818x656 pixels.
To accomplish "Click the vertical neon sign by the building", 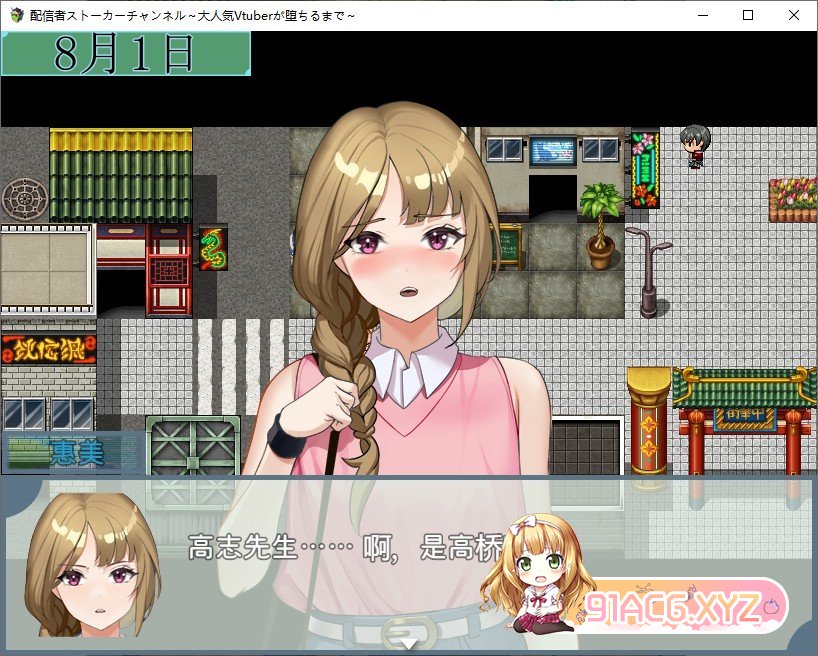I will tap(645, 168).
